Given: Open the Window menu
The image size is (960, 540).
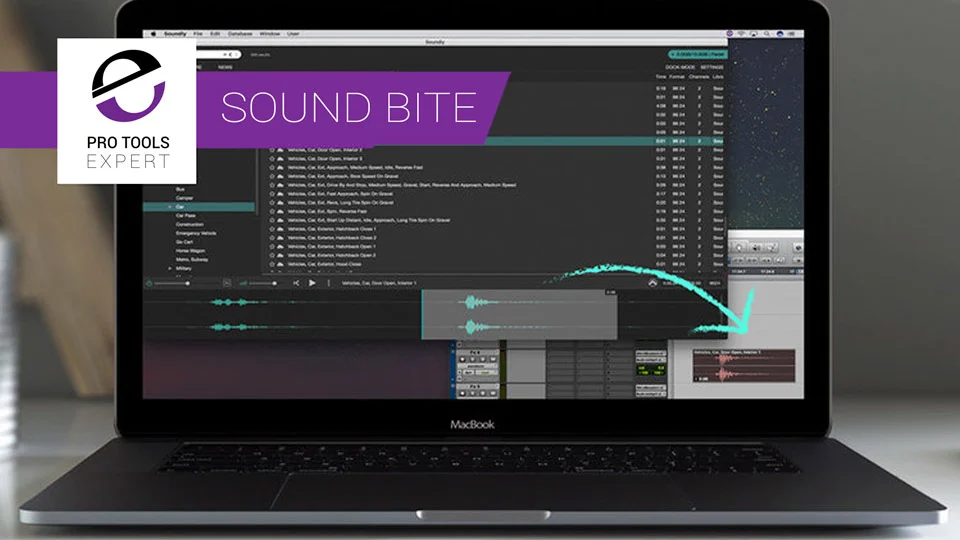Looking at the screenshot, I should tap(269, 34).
